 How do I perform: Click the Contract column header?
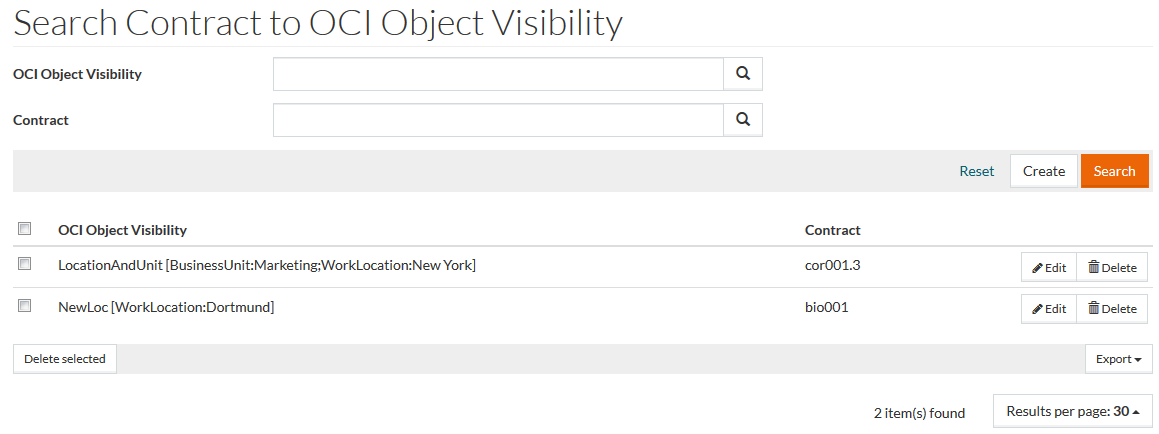pyautogui.click(x=832, y=230)
